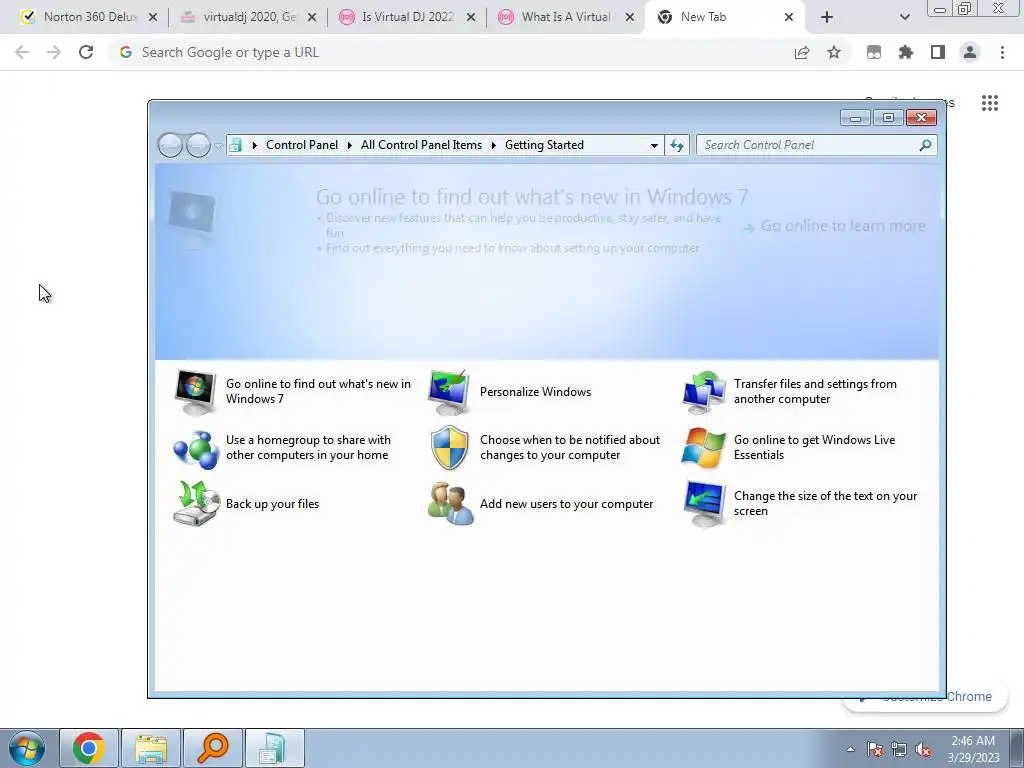The image size is (1024, 768).
Task: Click the magnifier app in the taskbar
Action: click(213, 748)
